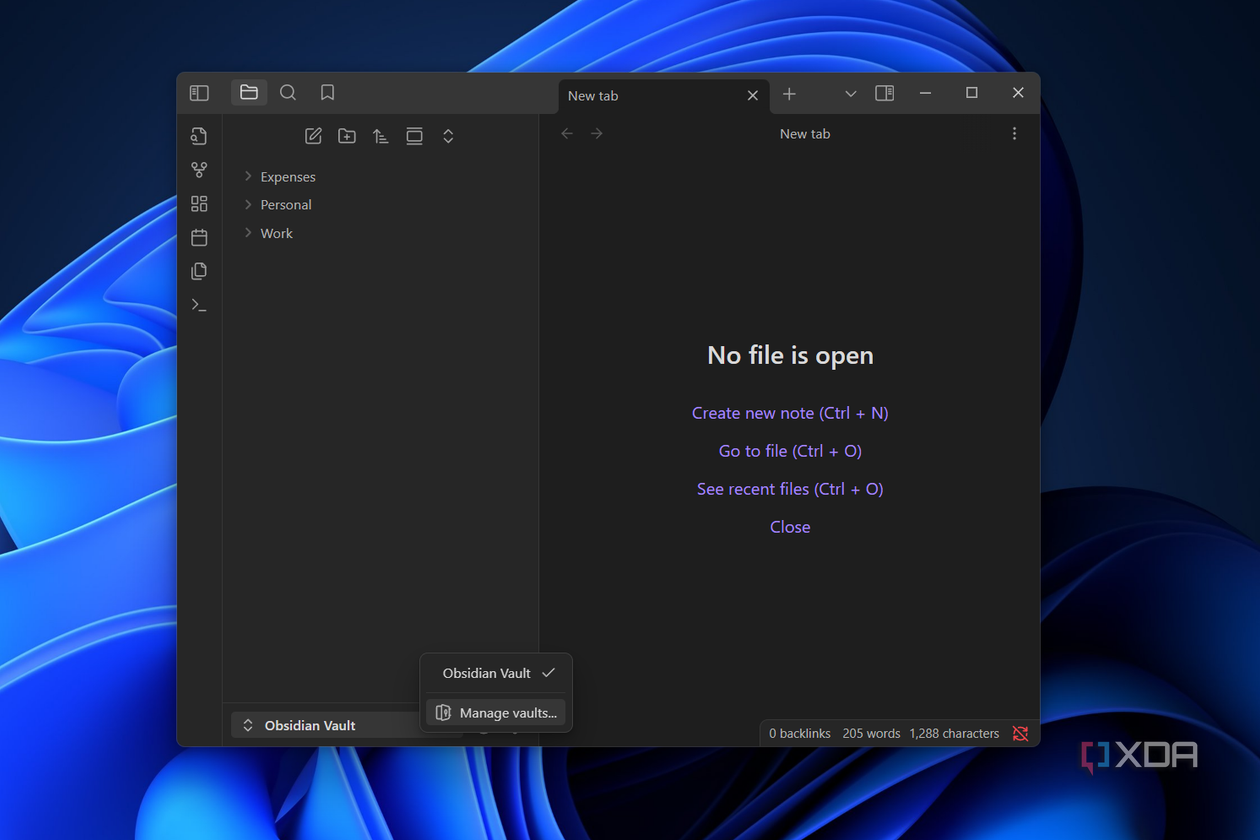Toggle the left sidebar collapse icon

(x=199, y=93)
